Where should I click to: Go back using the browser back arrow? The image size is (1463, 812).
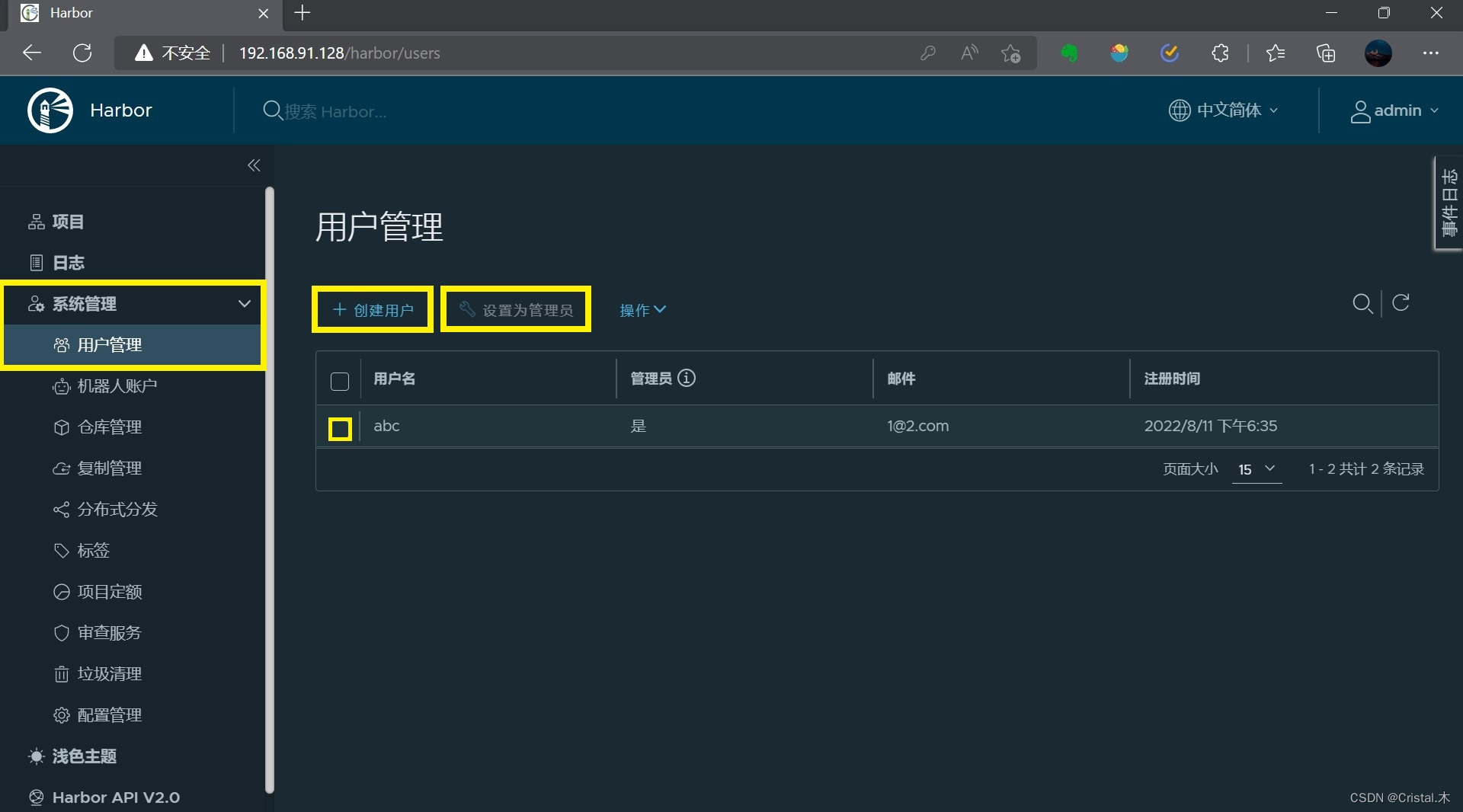(31, 53)
